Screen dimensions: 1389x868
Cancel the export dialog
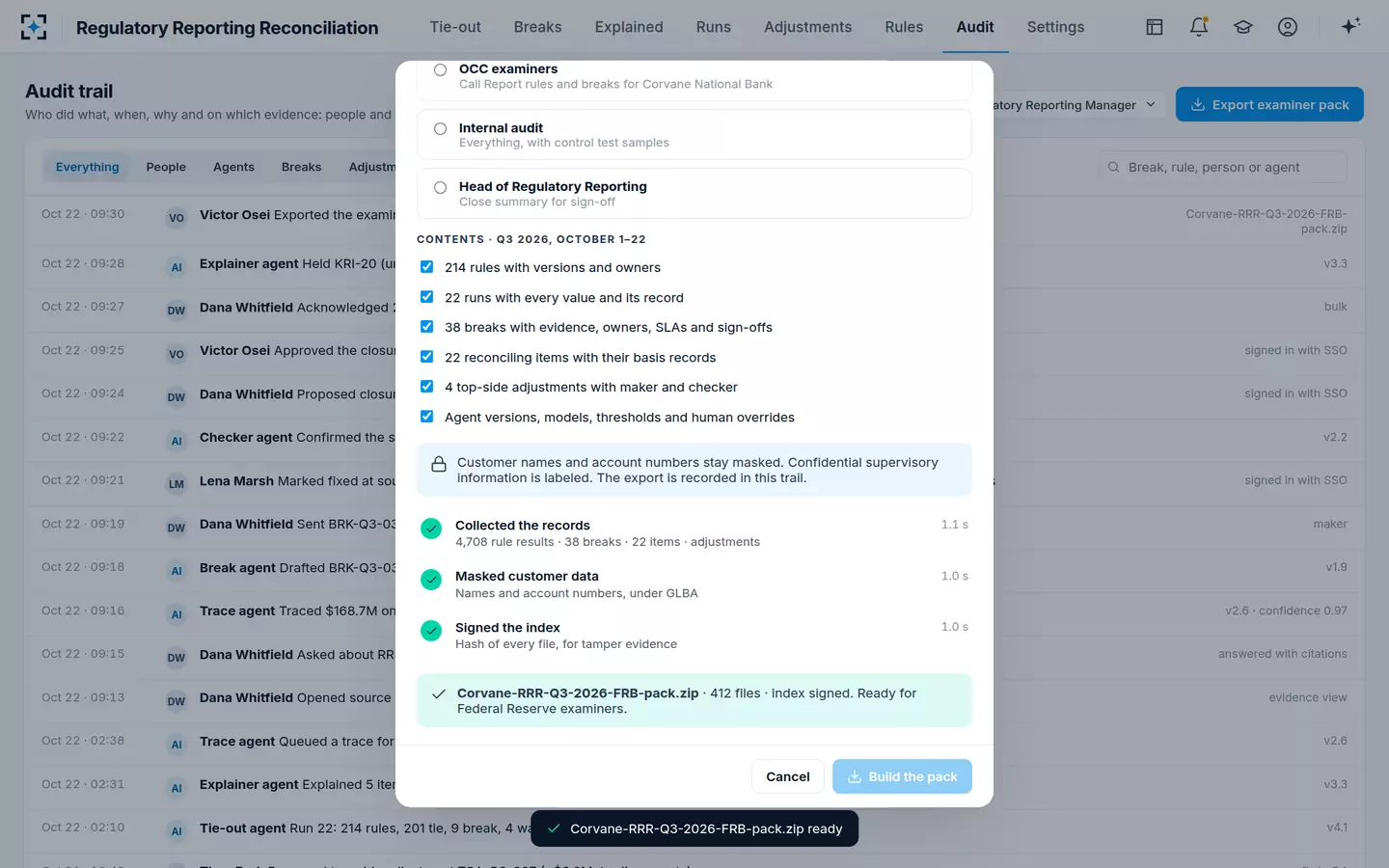point(787,776)
